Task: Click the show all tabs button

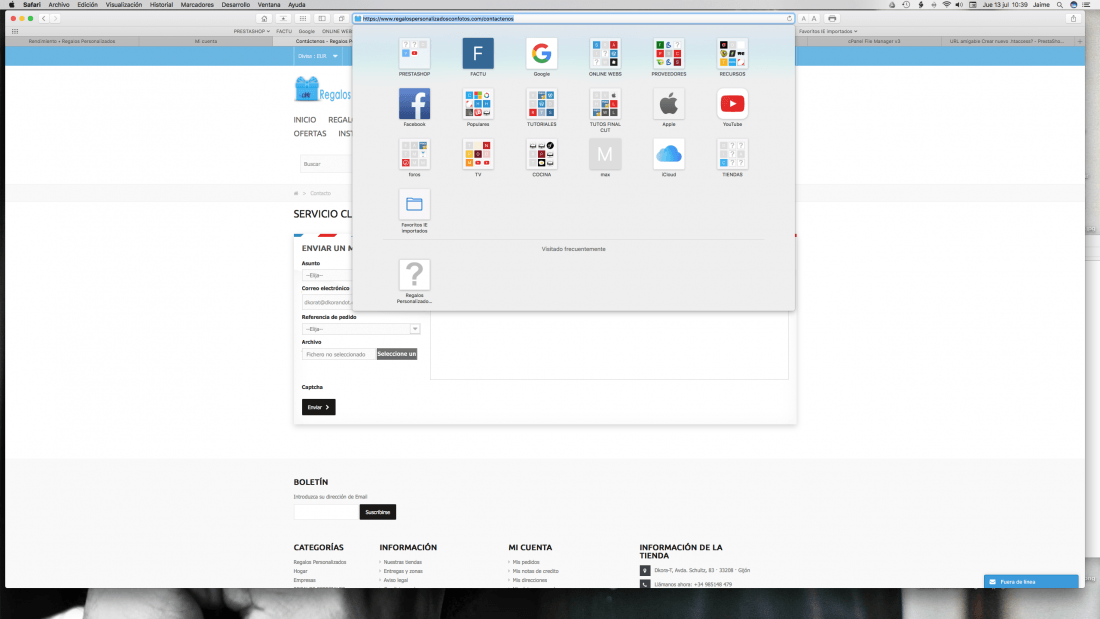Action: 342,19
